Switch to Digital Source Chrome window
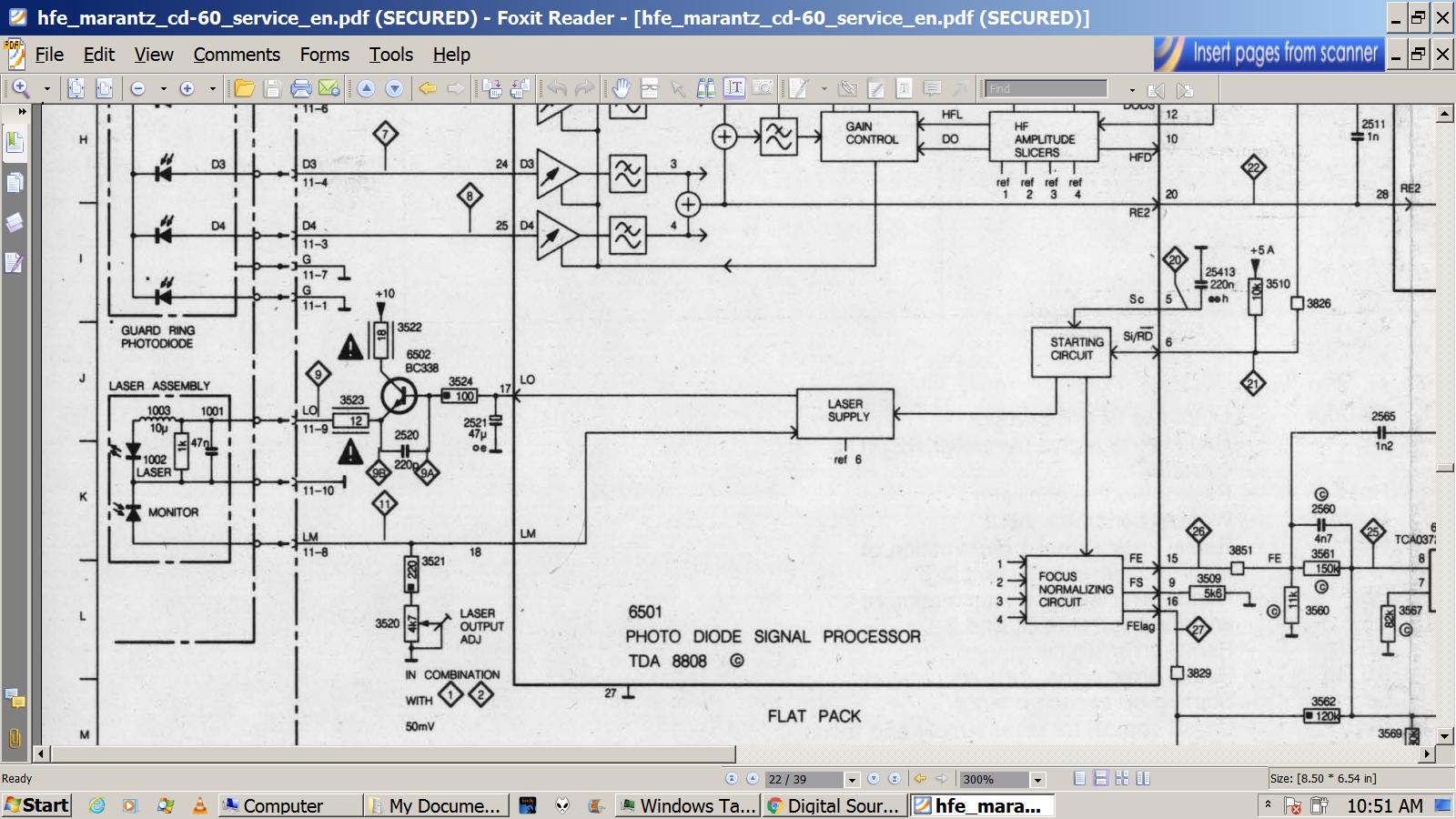This screenshot has width=1456, height=819. (834, 805)
